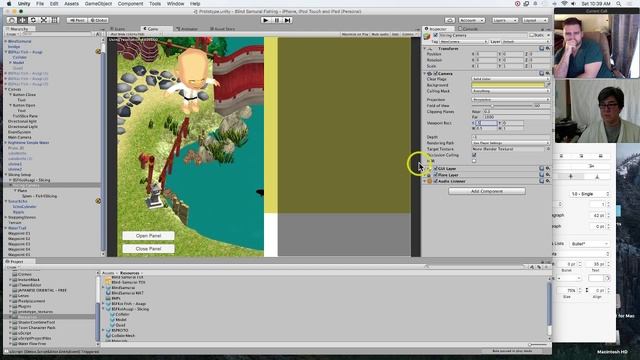The width and height of the screenshot is (640, 360).
Task: Open the File menu
Action: coord(40,4)
